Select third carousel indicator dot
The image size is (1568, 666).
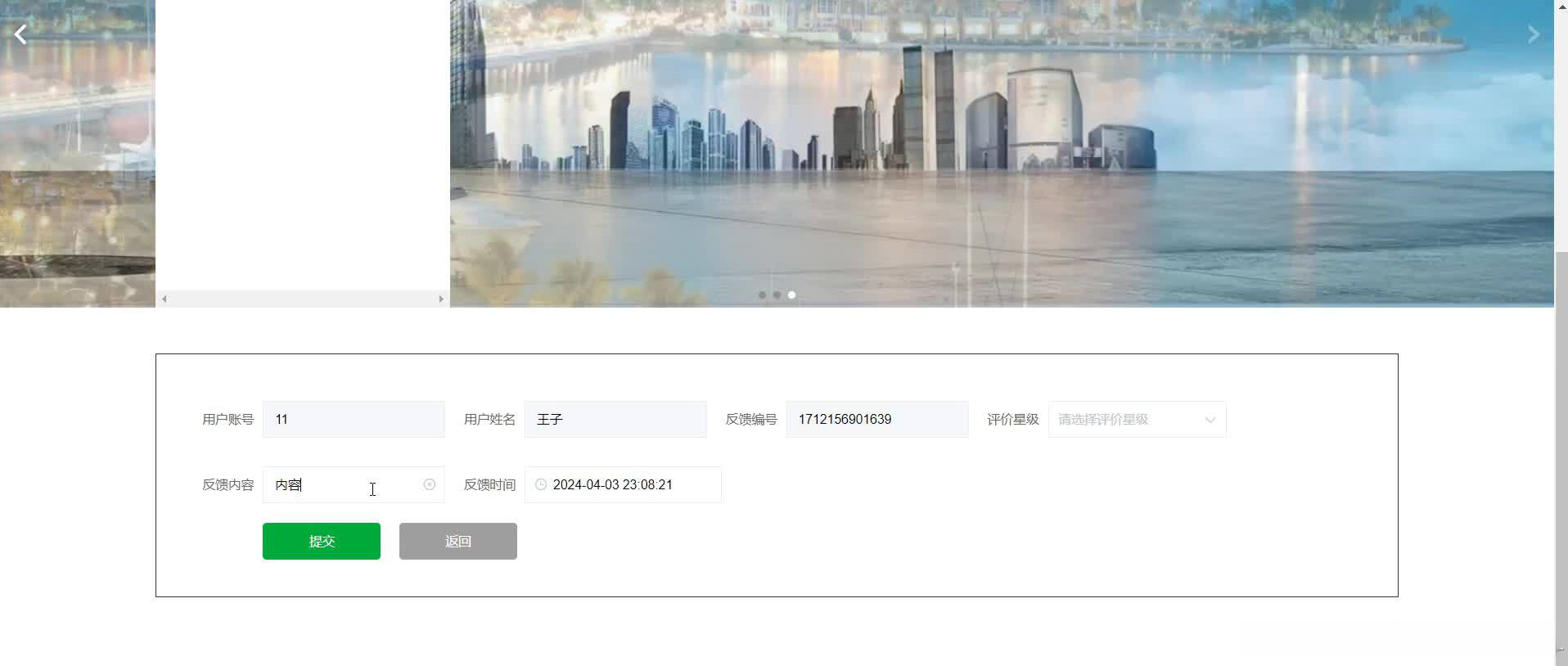click(x=791, y=295)
